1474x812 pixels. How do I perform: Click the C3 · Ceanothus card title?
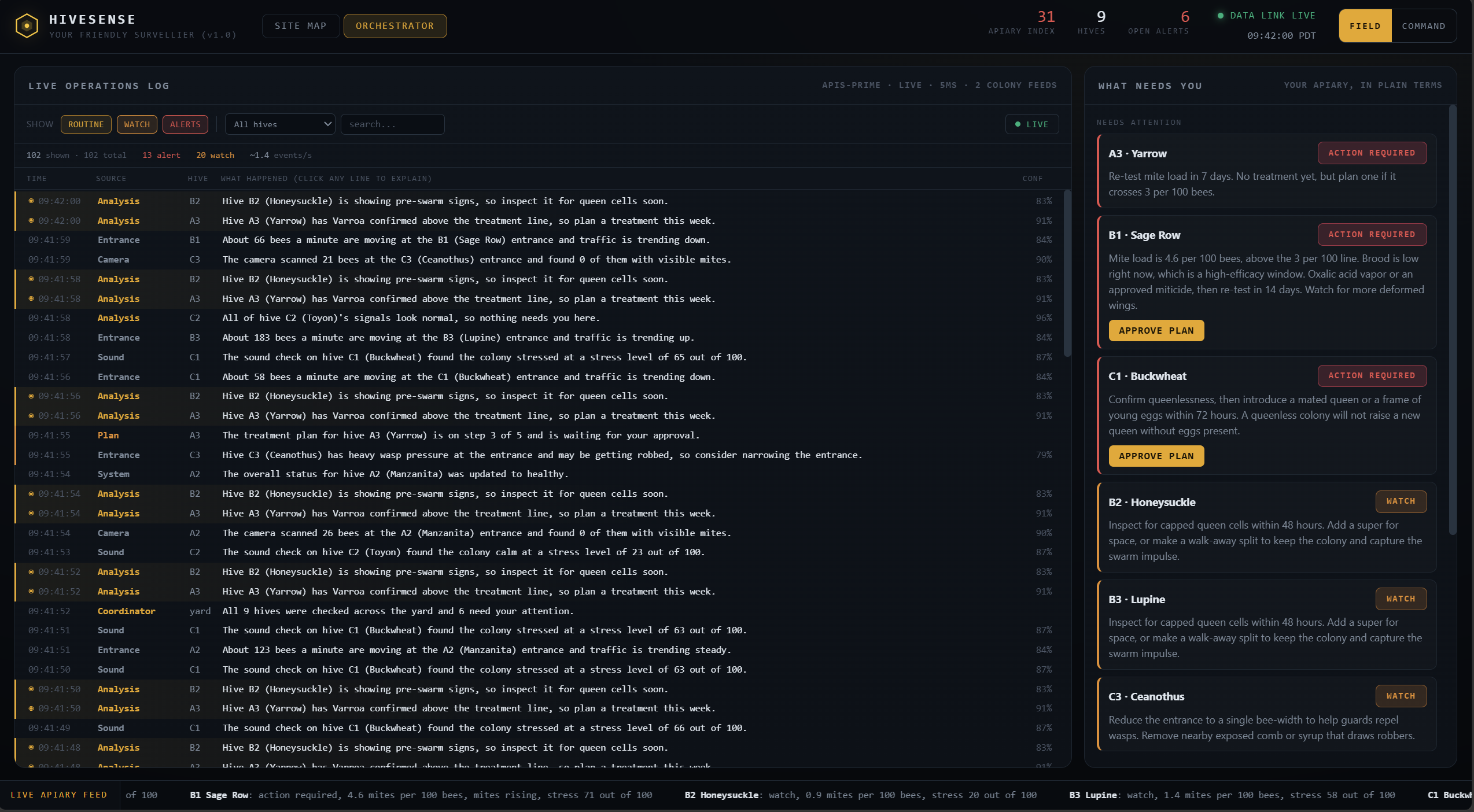1146,697
